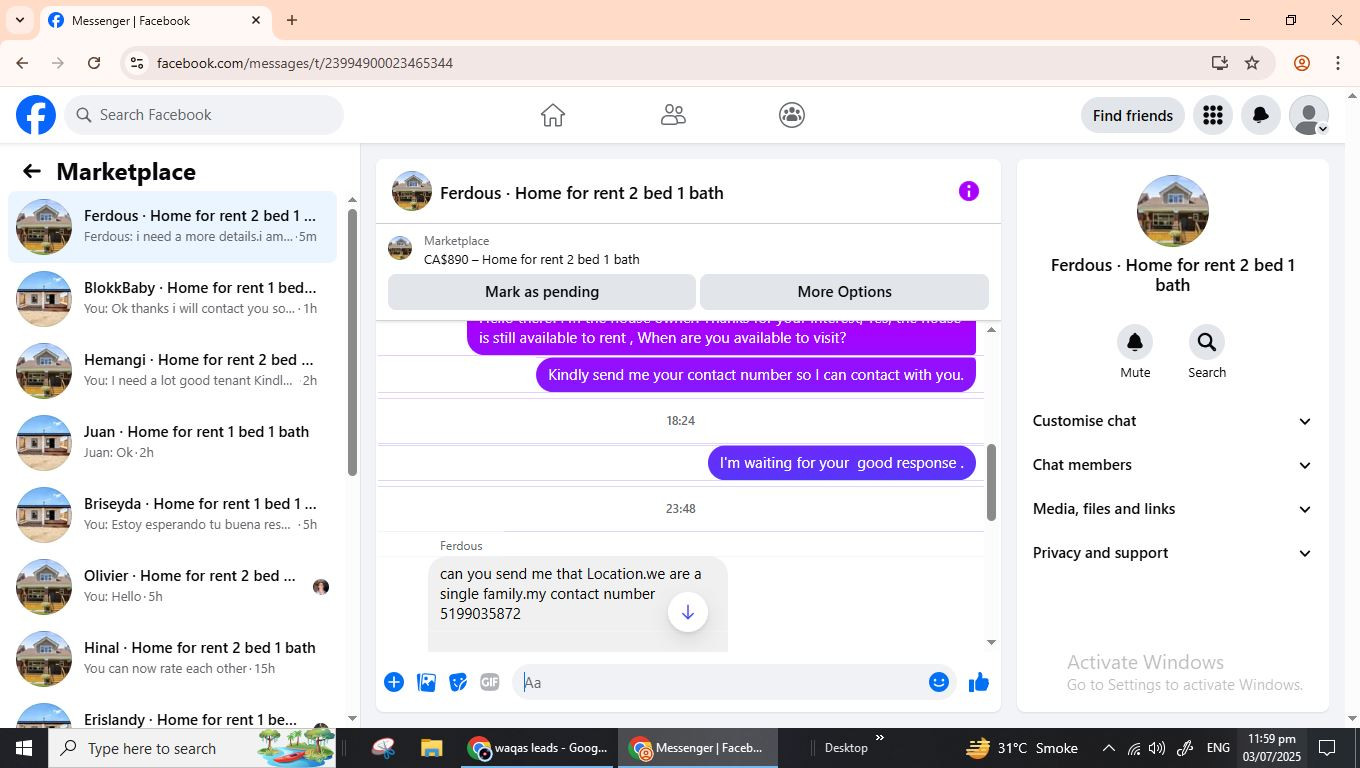
Task: View site information icon in address bar
Action: [x=137, y=63]
